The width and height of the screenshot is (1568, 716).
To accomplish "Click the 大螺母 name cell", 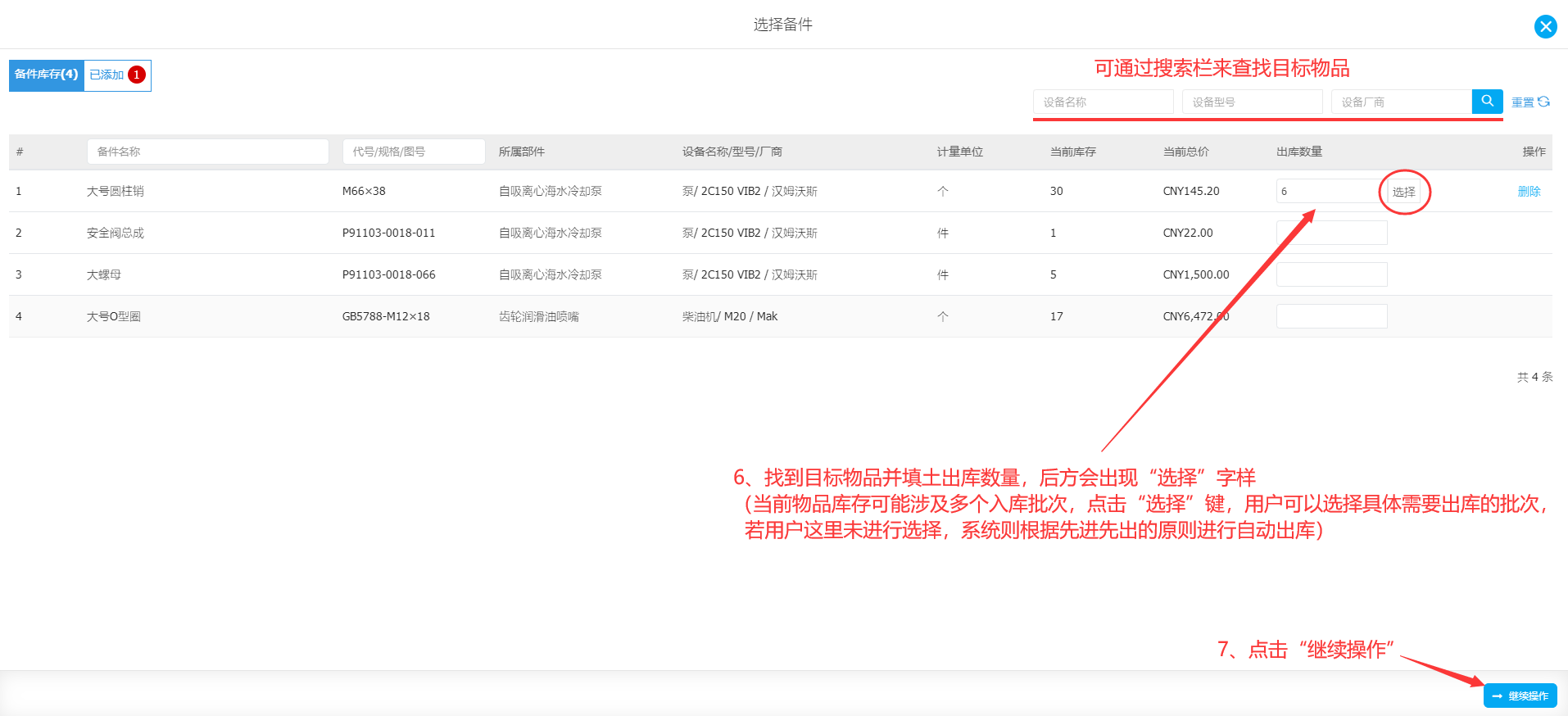I will tap(104, 274).
